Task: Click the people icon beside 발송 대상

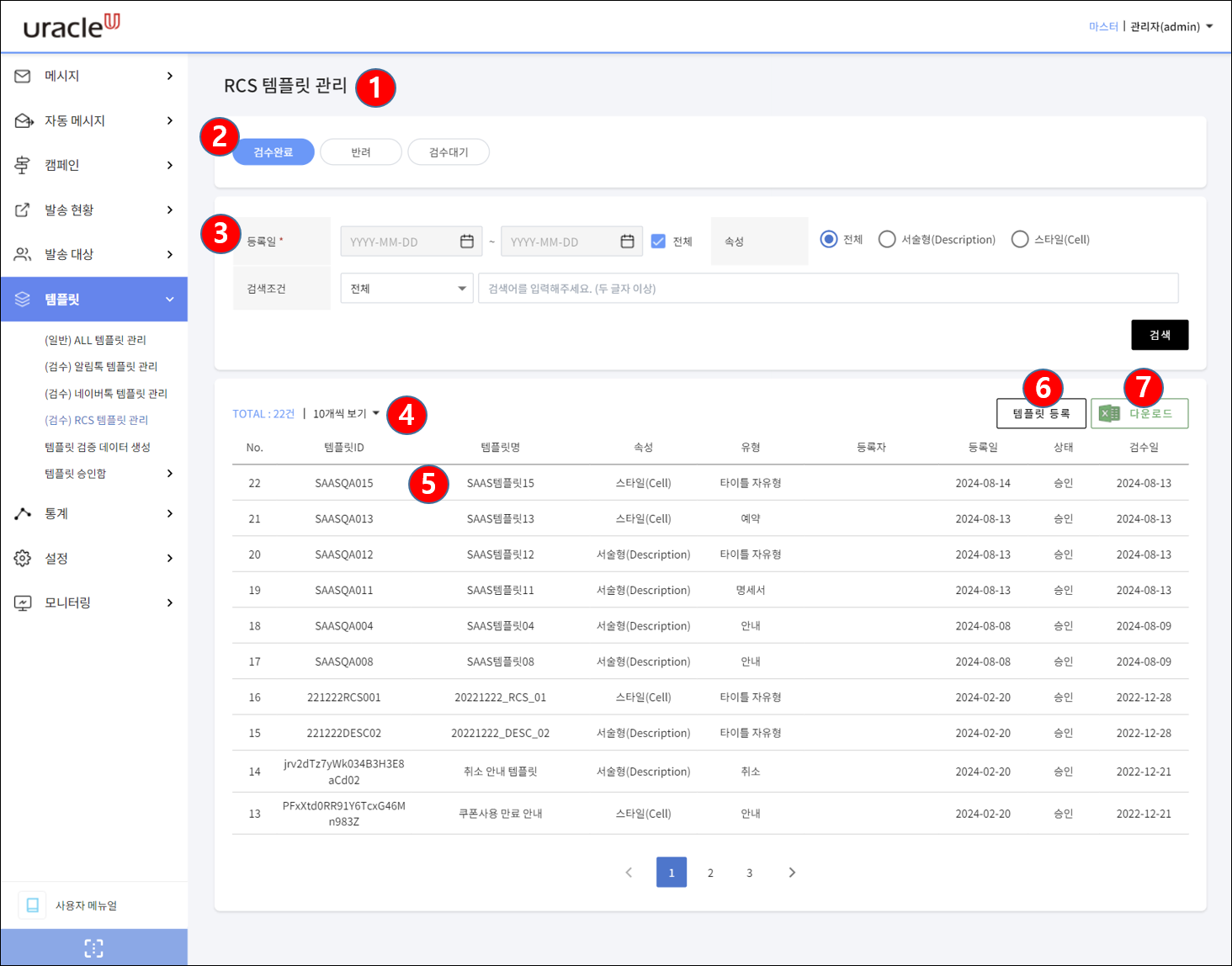Action: (x=23, y=254)
